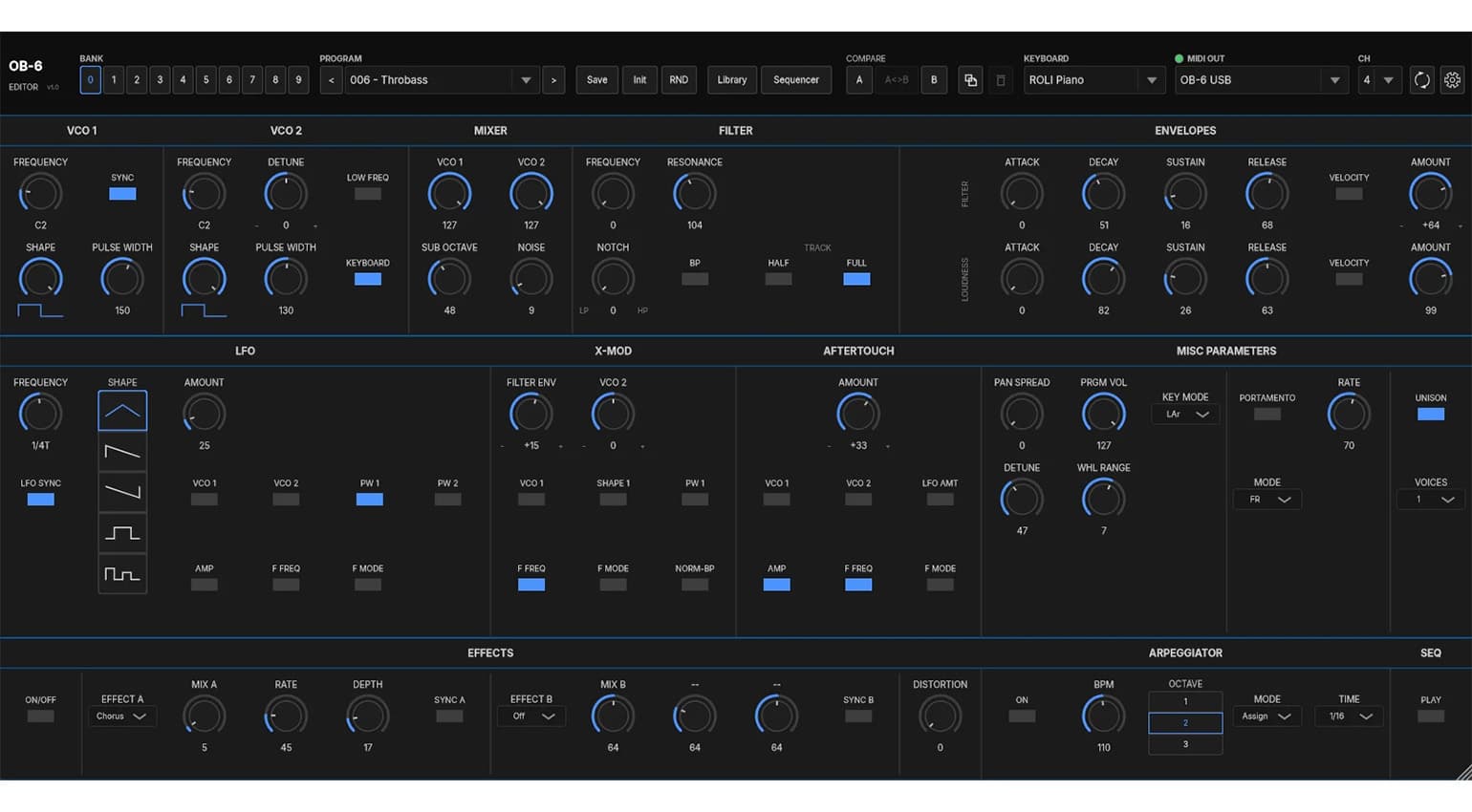Viewport: 1472px width, 812px height.
Task: Open the Keyboard ROLI Piano dropdown
Action: tap(1094, 80)
